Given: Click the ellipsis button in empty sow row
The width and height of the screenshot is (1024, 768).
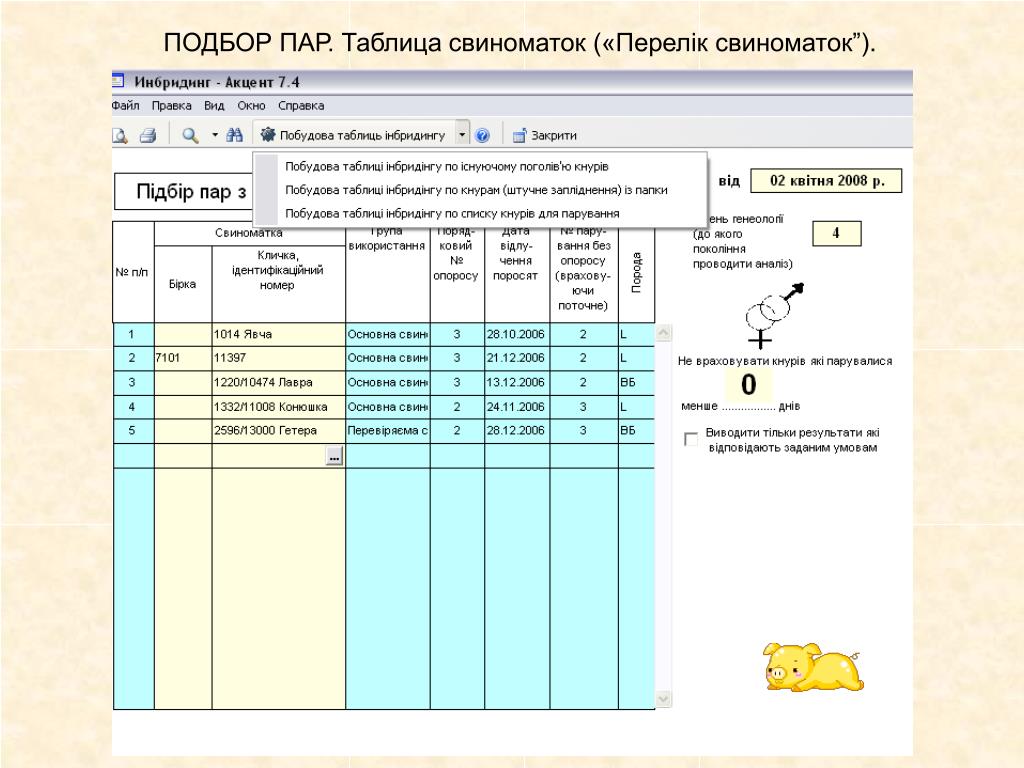Looking at the screenshot, I should tap(334, 456).
